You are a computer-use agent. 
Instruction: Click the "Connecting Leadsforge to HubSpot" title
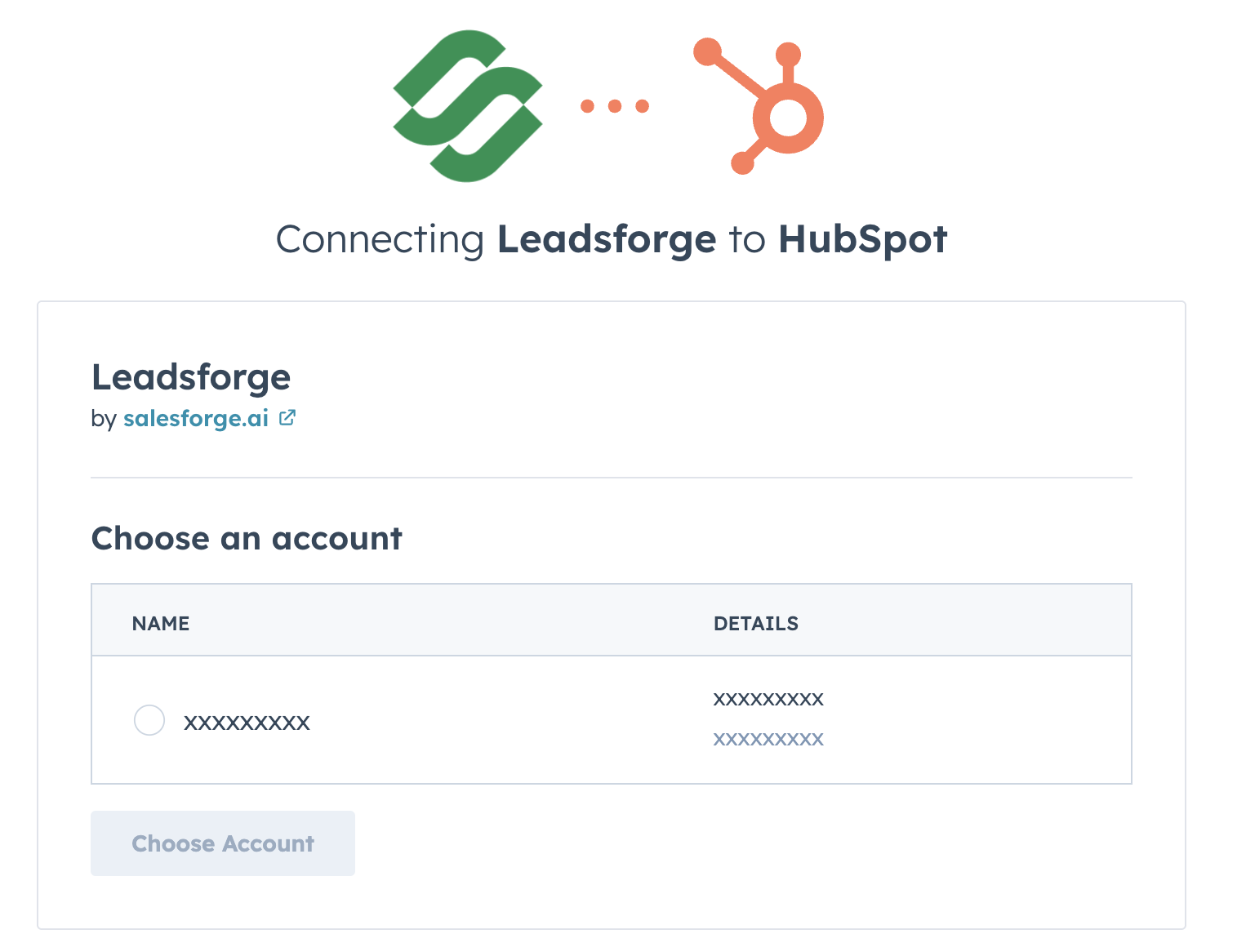point(612,239)
